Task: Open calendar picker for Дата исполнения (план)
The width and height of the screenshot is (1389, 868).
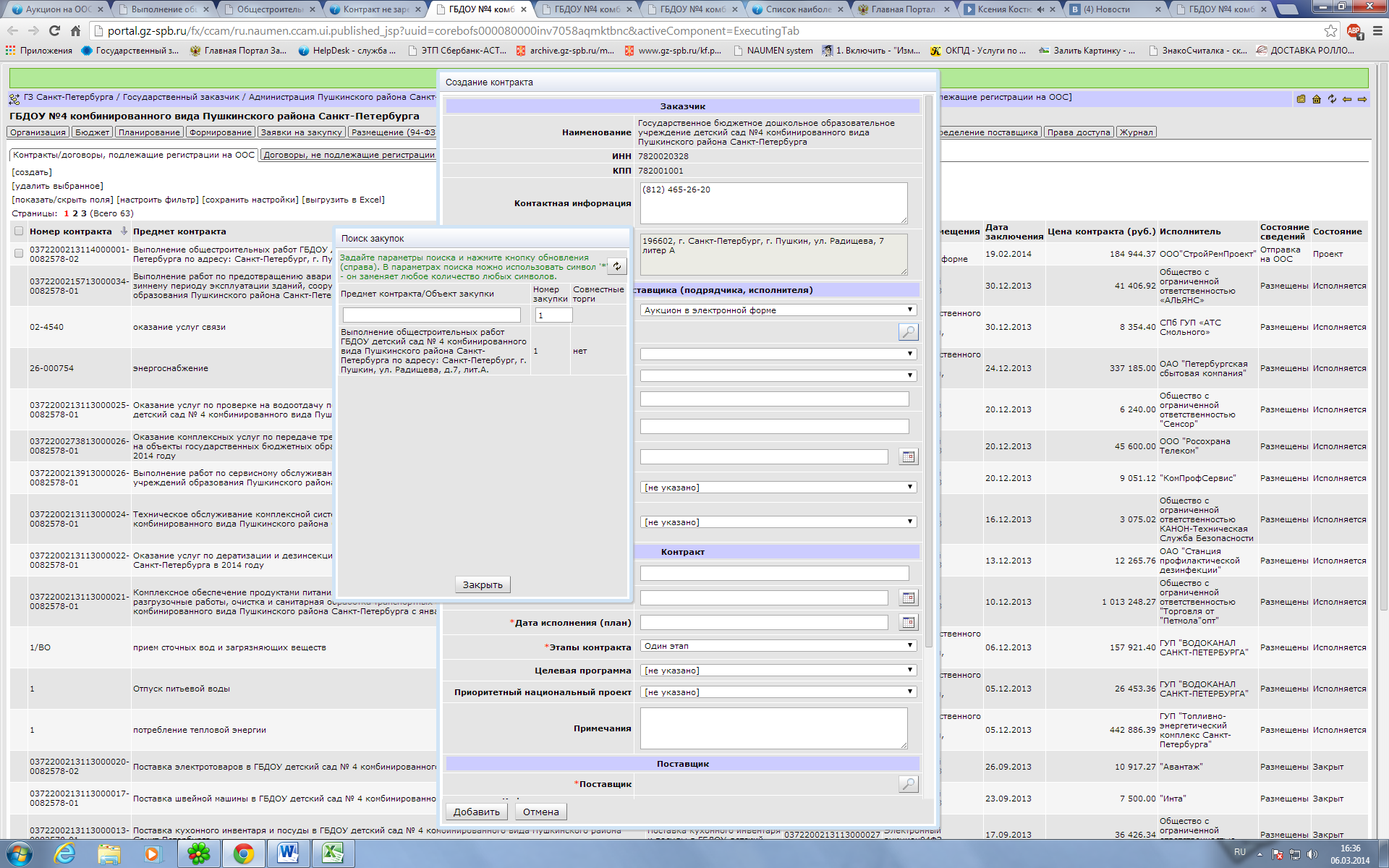Action: pos(909,622)
